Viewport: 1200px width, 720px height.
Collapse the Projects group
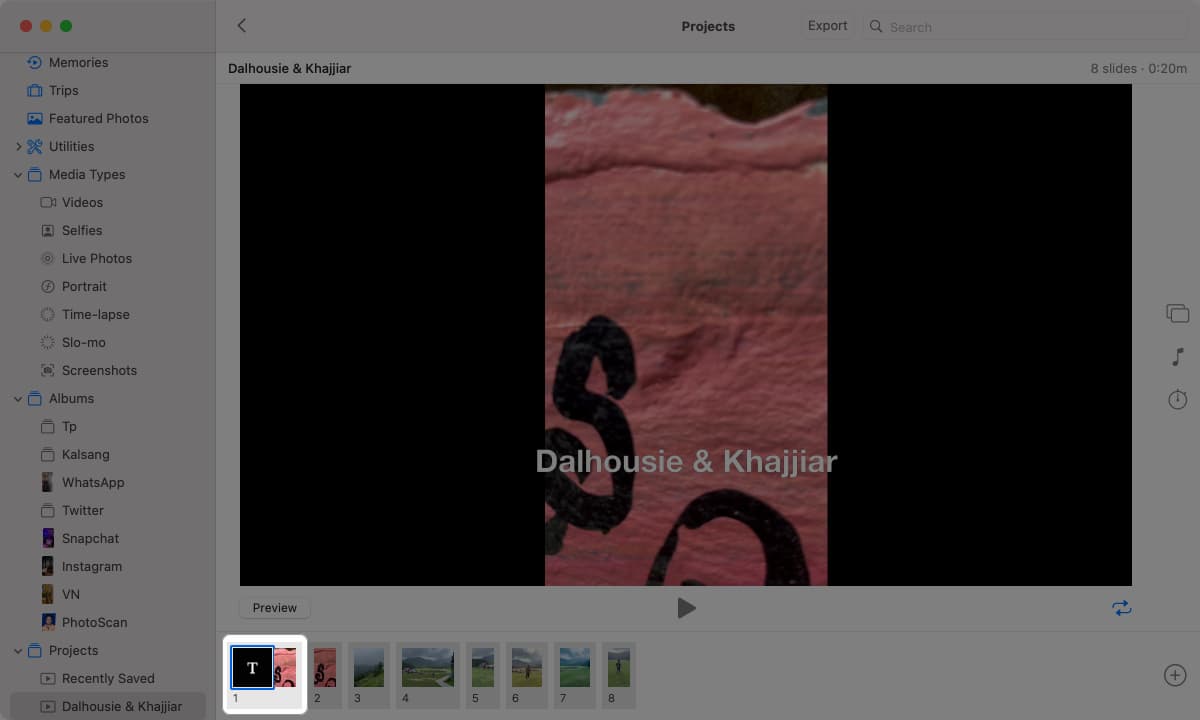[18, 650]
